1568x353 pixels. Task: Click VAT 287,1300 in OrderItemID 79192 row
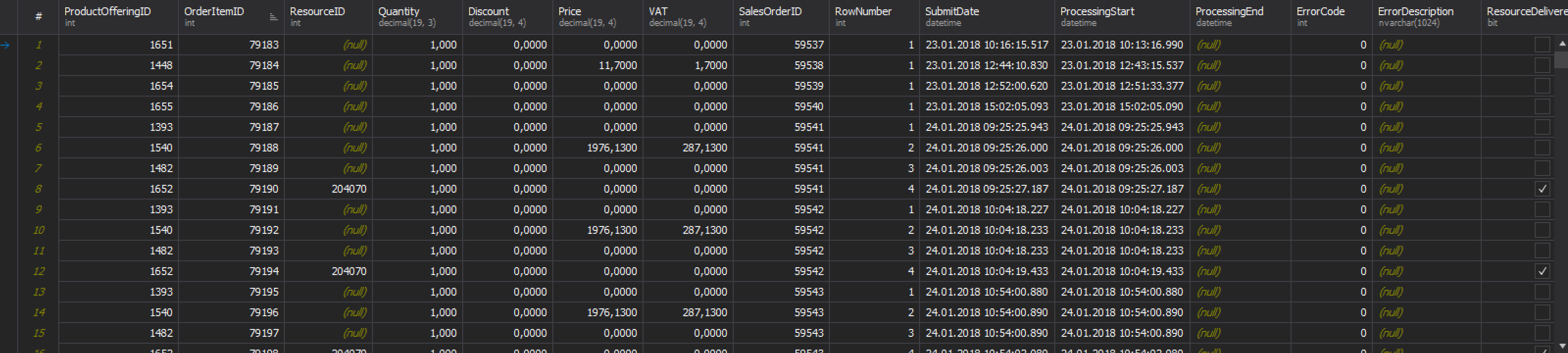688,230
